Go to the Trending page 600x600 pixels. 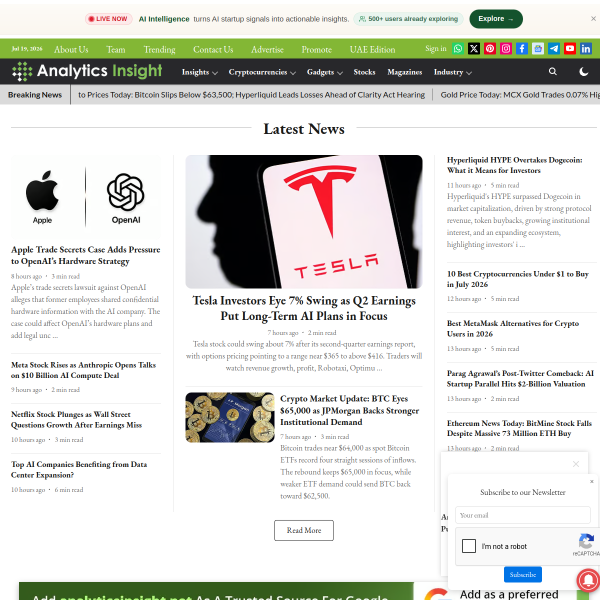click(160, 49)
